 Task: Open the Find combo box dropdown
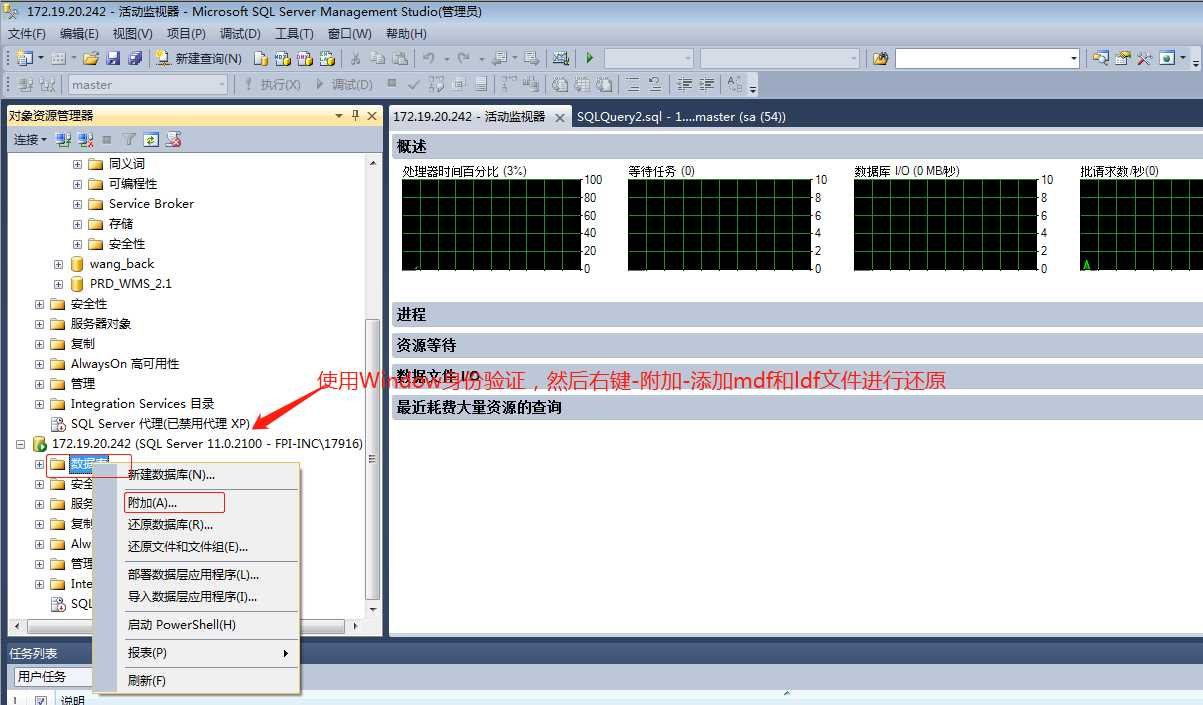pyautogui.click(x=1074, y=59)
